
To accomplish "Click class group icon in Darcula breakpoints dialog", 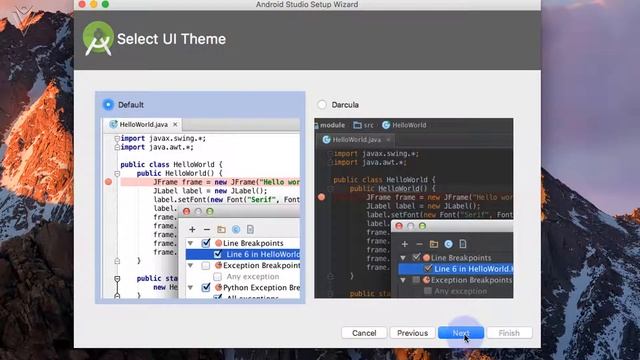I will [x=448, y=244].
